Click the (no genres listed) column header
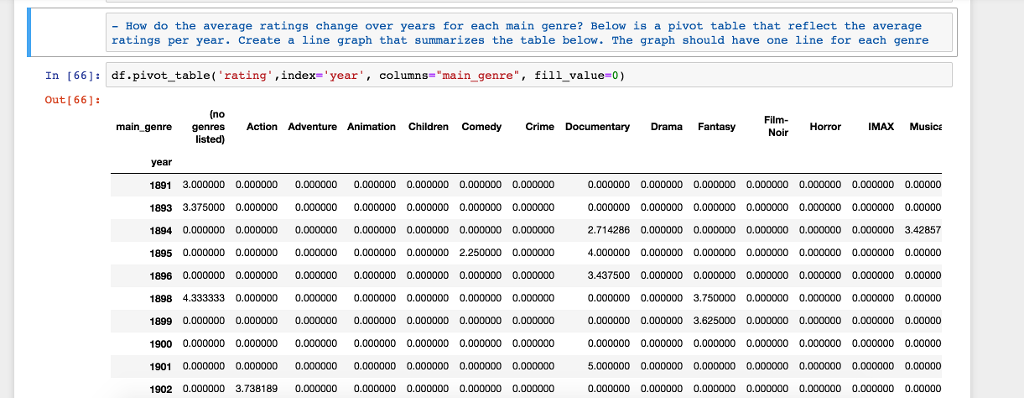Image resolution: width=1024 pixels, height=398 pixels. [x=209, y=127]
